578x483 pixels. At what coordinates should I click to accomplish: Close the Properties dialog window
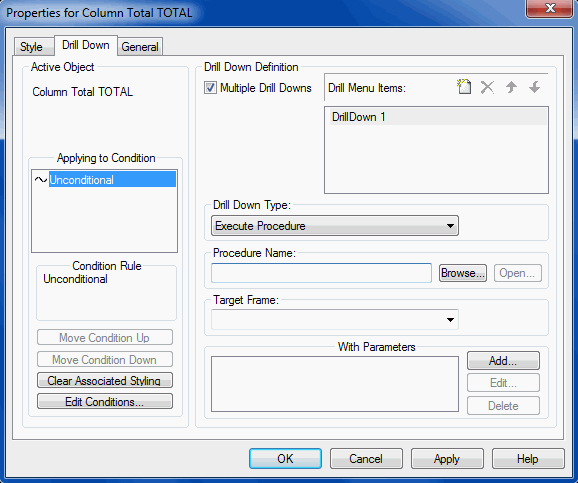tap(550, 8)
